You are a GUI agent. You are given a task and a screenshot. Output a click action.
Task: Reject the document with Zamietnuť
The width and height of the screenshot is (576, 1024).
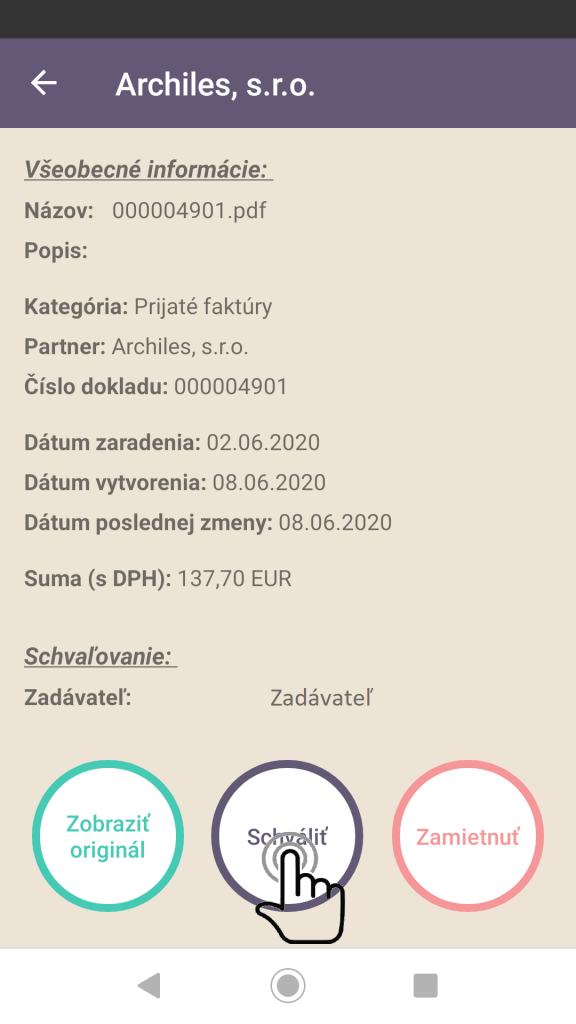468,836
